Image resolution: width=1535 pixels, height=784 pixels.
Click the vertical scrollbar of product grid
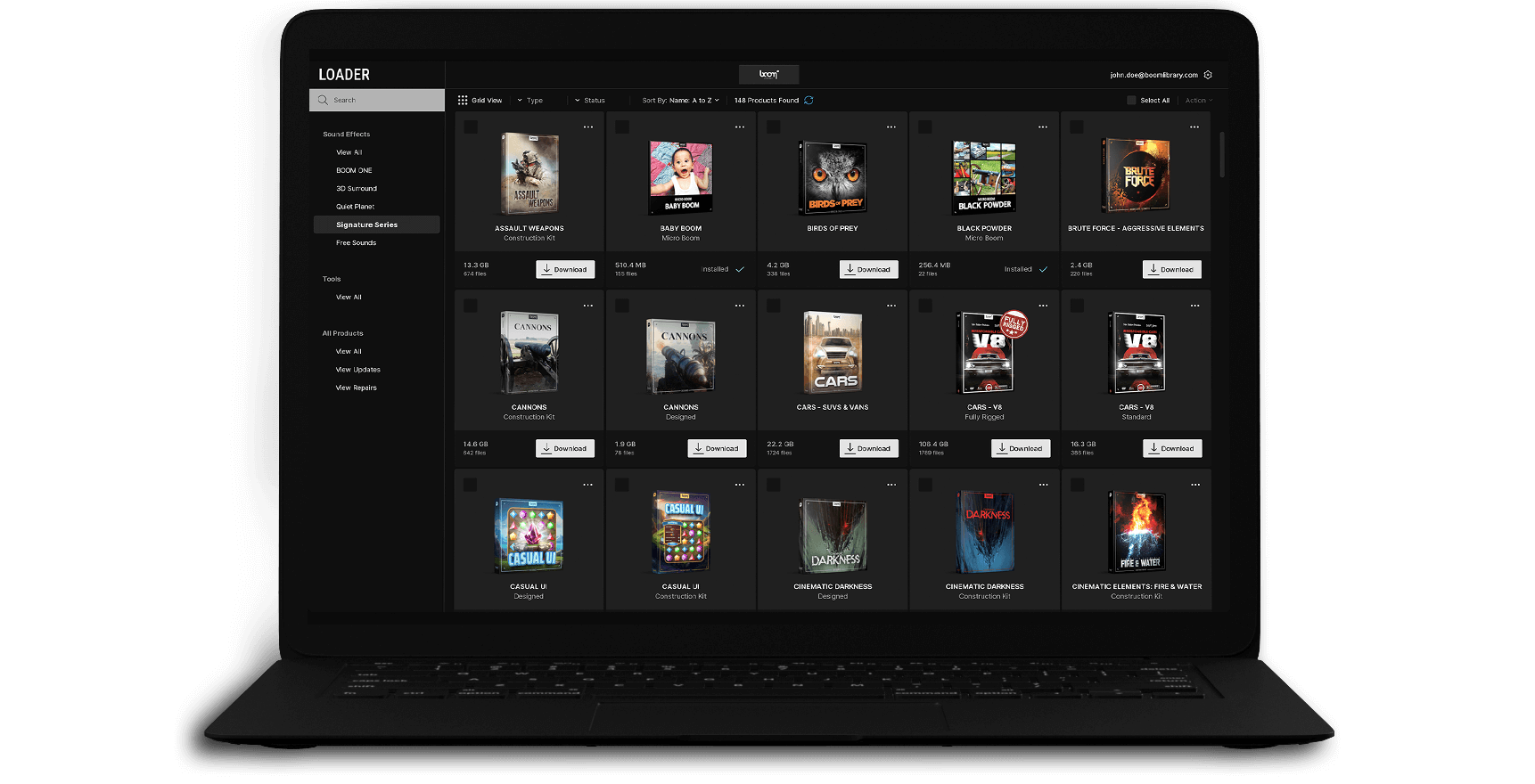point(1221,154)
